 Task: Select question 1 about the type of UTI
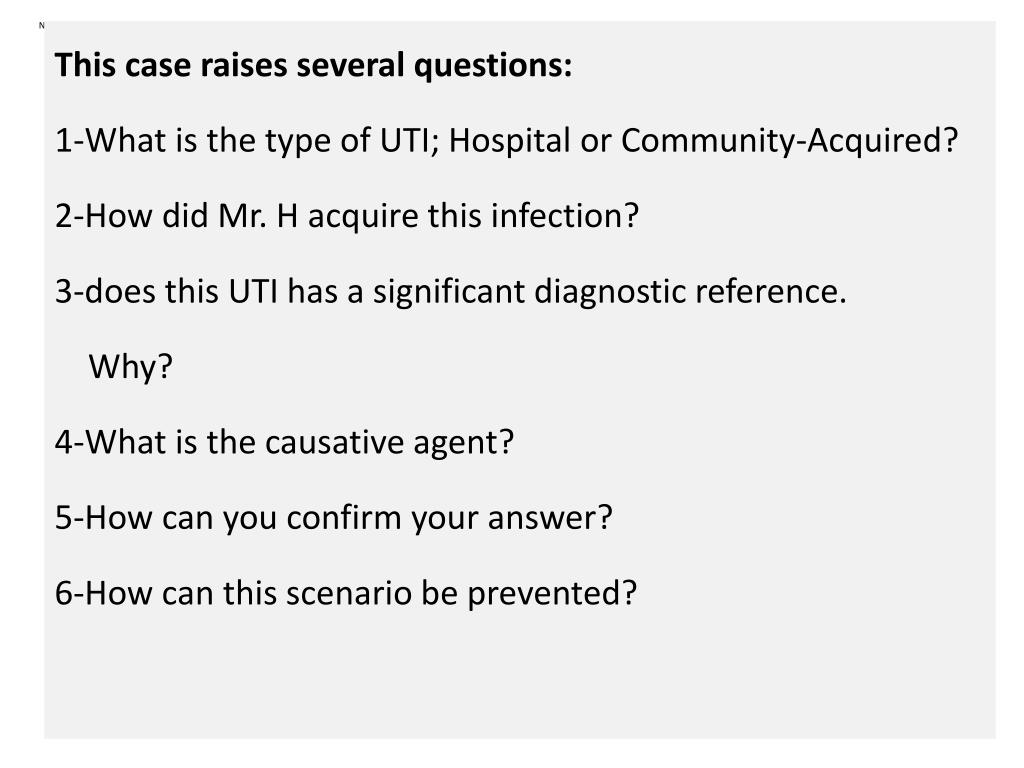[x=506, y=140]
